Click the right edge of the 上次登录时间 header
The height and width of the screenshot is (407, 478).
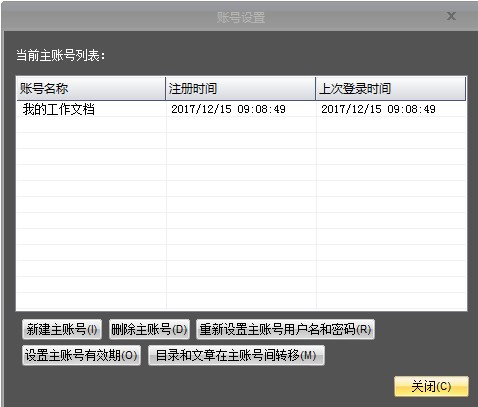point(465,88)
